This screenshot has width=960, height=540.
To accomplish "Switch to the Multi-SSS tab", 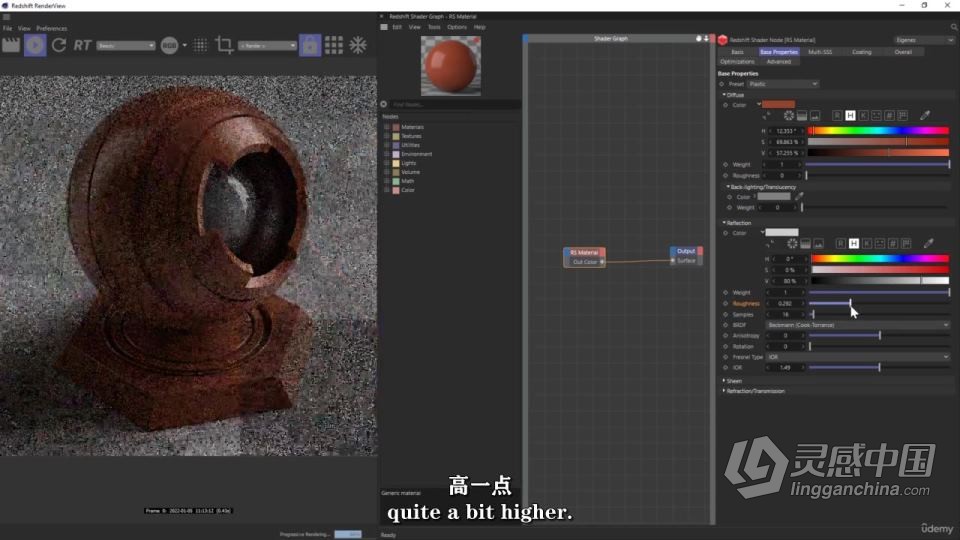I will point(820,52).
